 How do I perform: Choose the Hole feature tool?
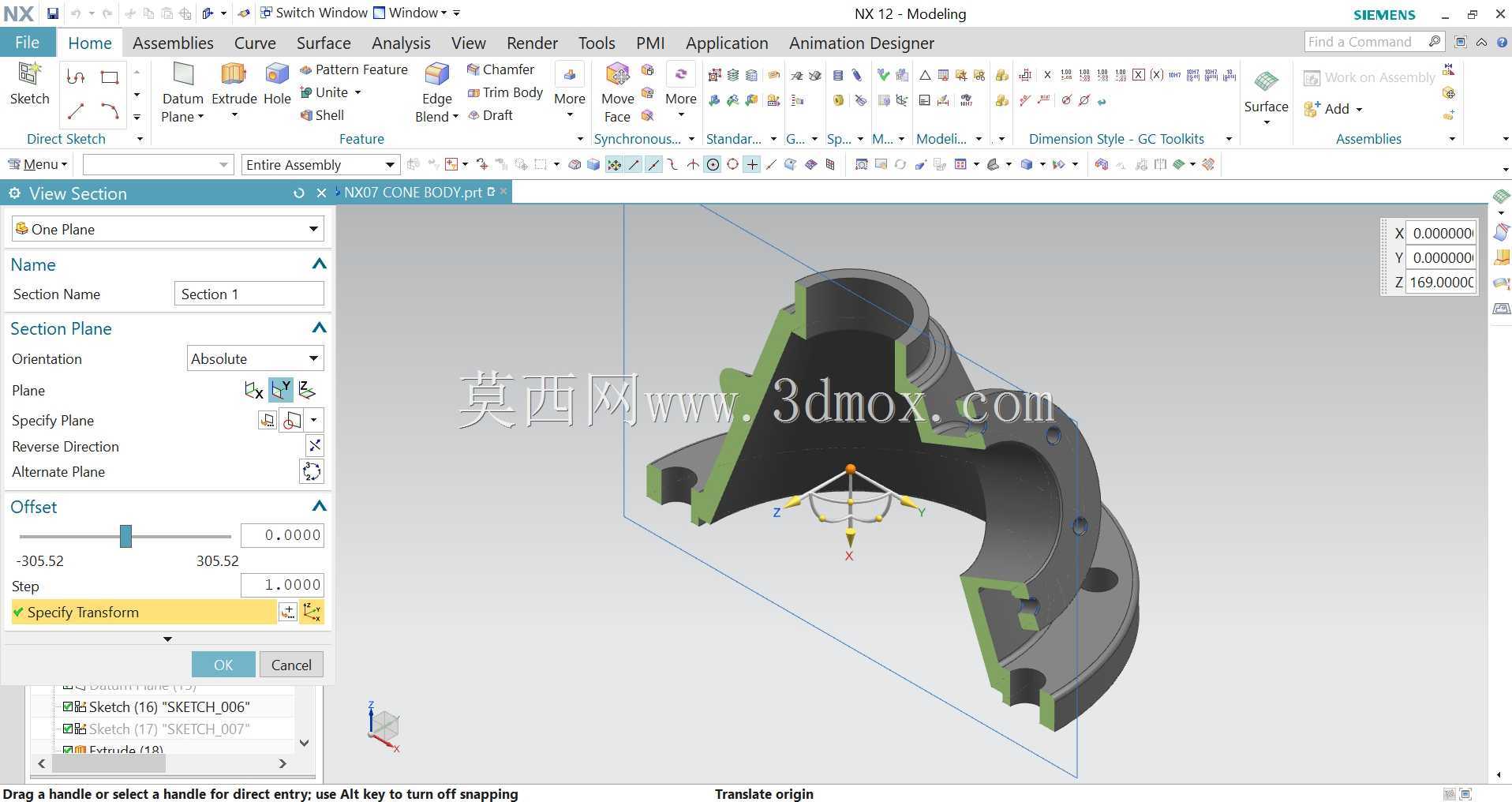point(277,84)
